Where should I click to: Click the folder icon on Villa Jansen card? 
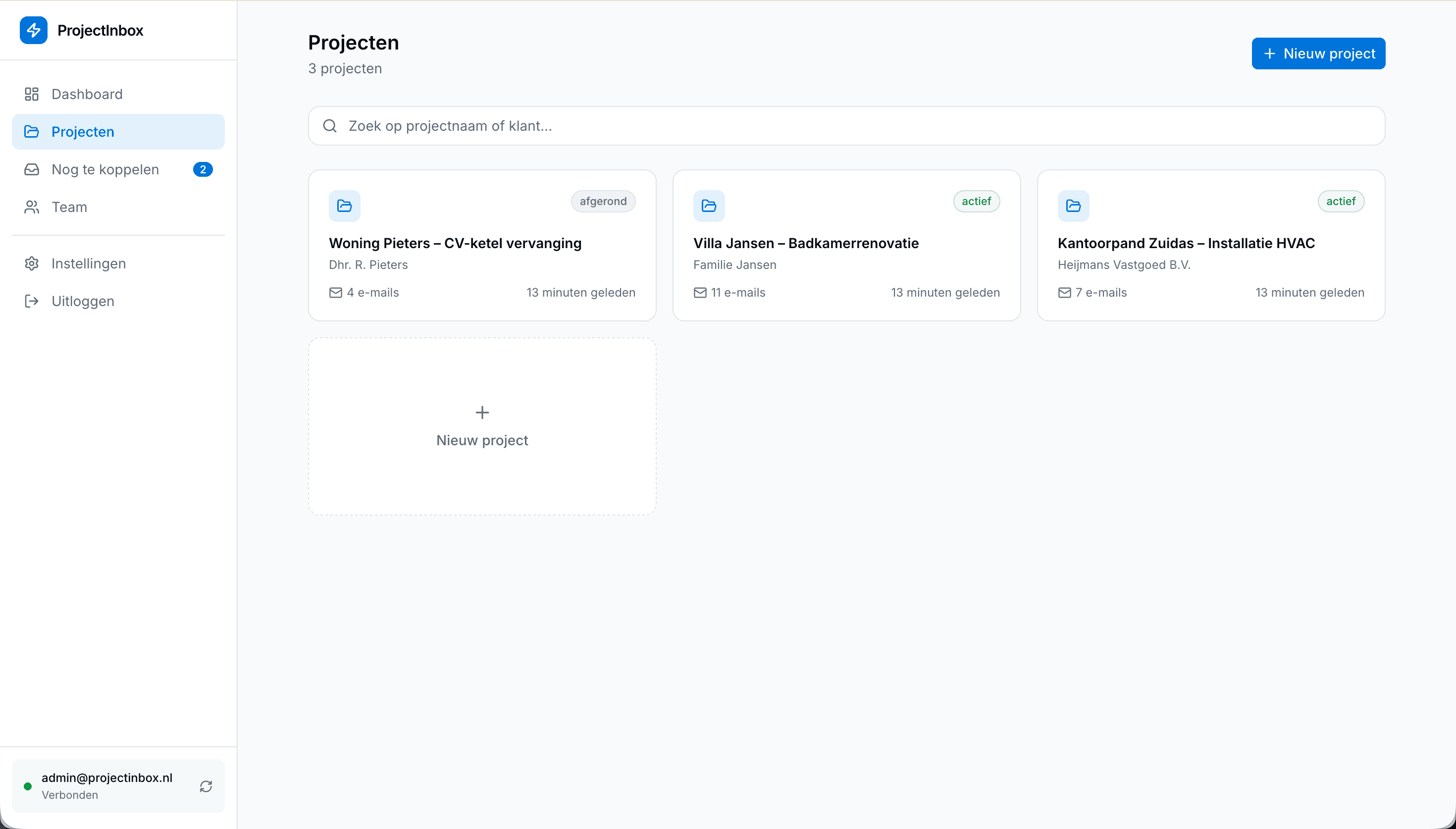pos(709,206)
